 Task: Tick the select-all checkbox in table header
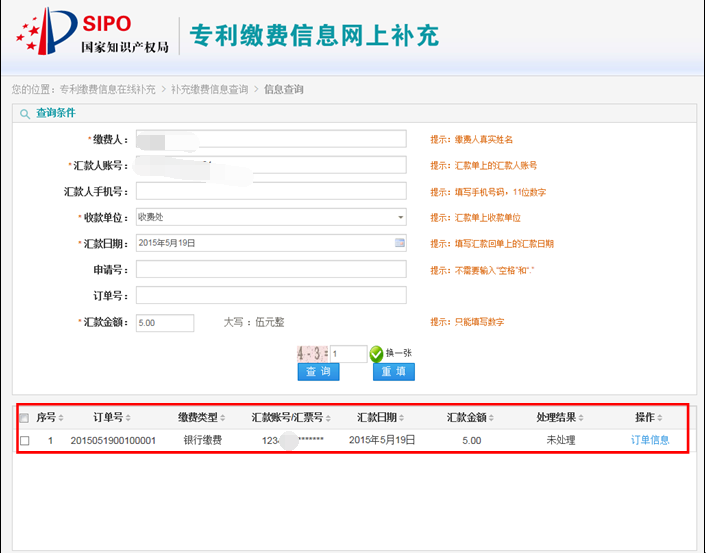pos(24,418)
